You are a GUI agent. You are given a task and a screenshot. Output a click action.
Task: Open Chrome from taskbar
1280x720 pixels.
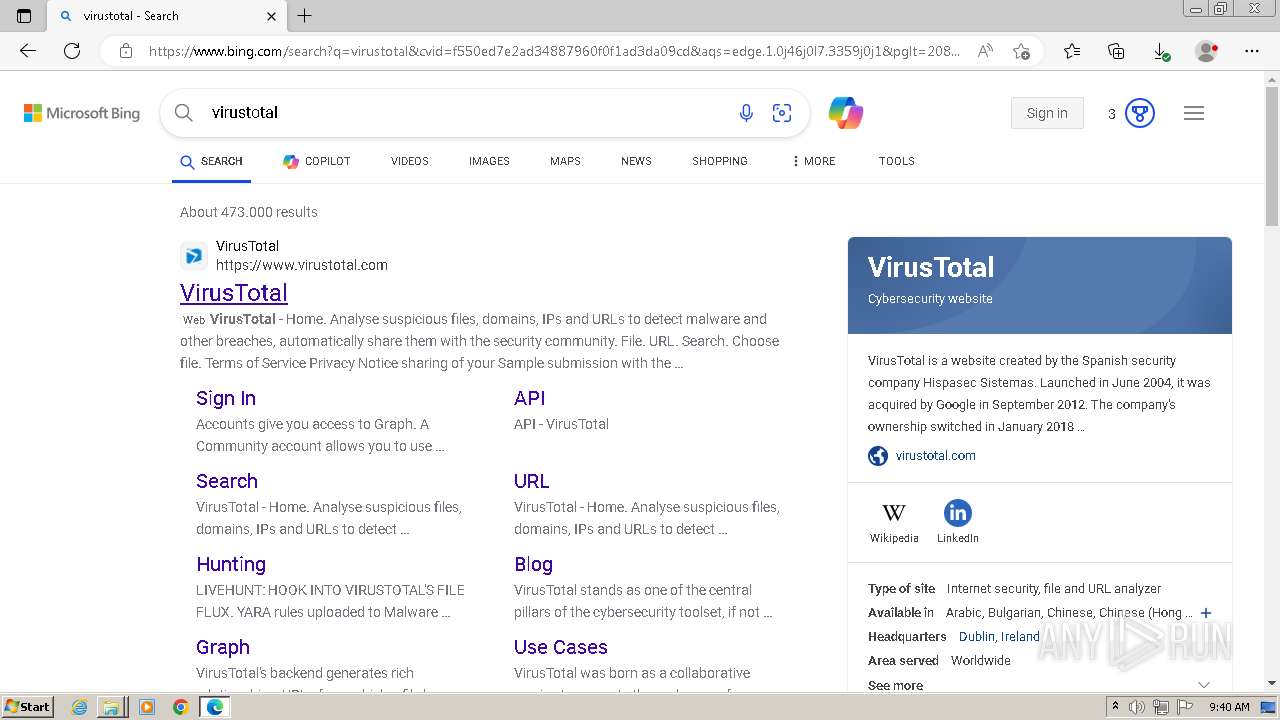[x=181, y=707]
